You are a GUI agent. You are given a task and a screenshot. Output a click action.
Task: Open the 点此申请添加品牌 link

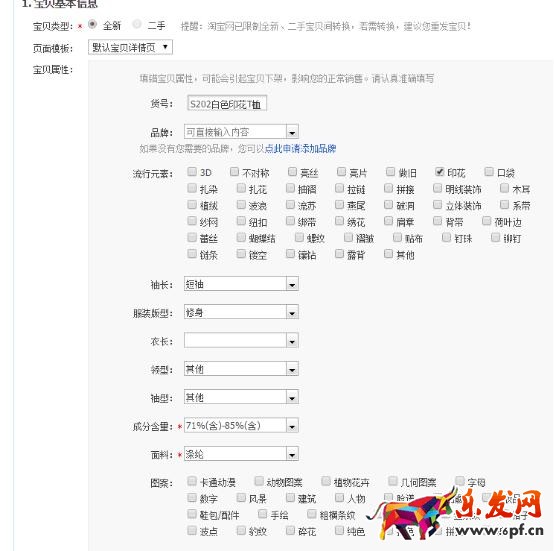tap(300, 149)
